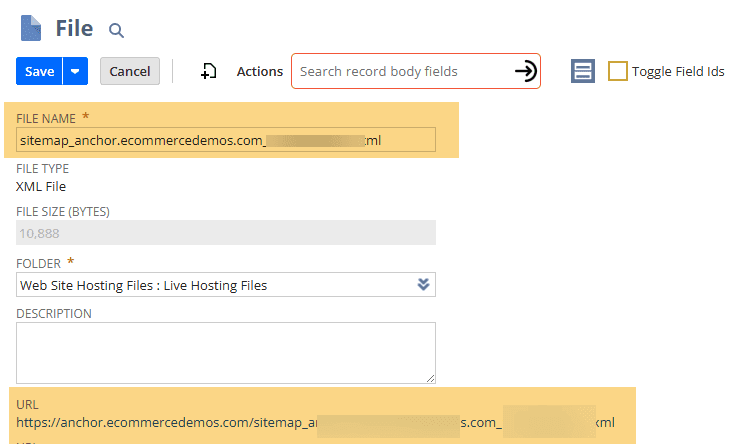The width and height of the screenshot is (730, 444).
Task: Save the file record
Action: click(39, 71)
